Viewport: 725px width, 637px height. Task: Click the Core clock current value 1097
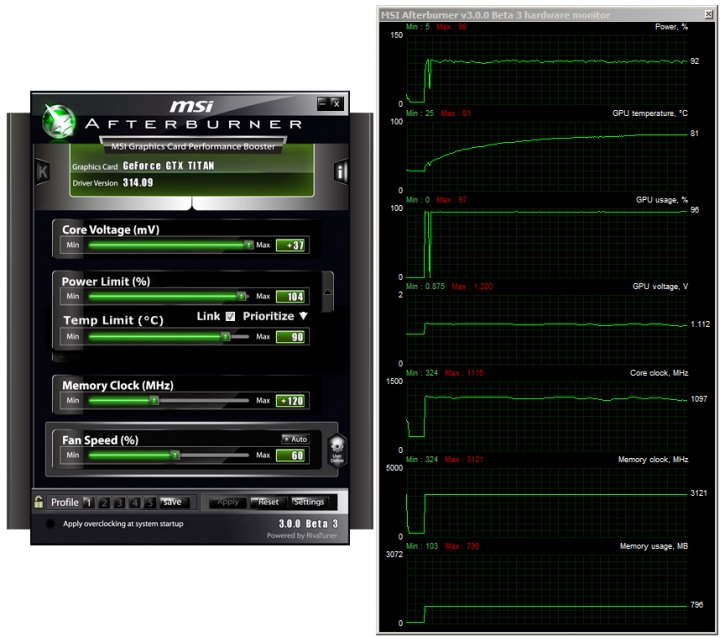(x=699, y=399)
